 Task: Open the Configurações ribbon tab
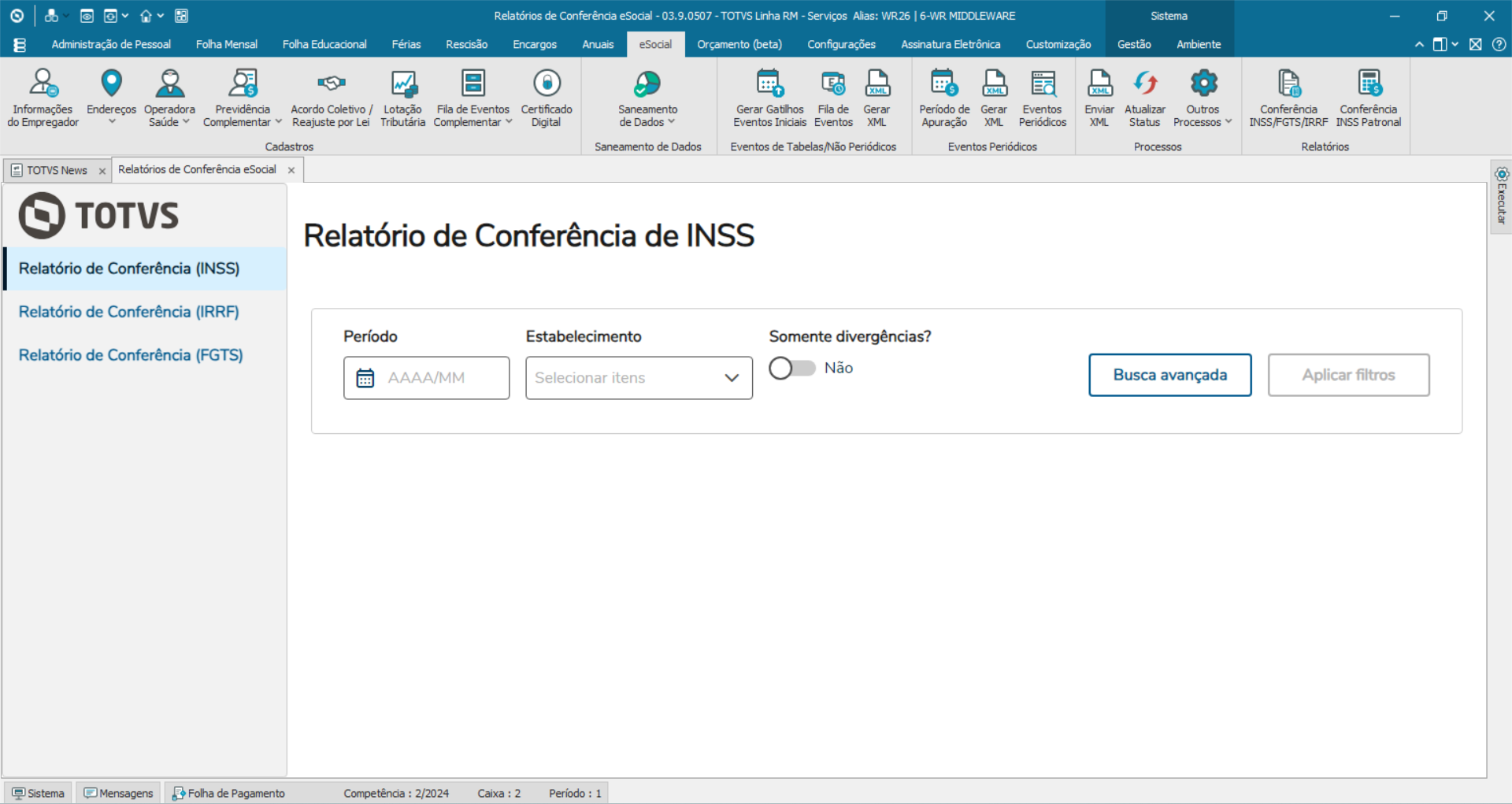842,45
